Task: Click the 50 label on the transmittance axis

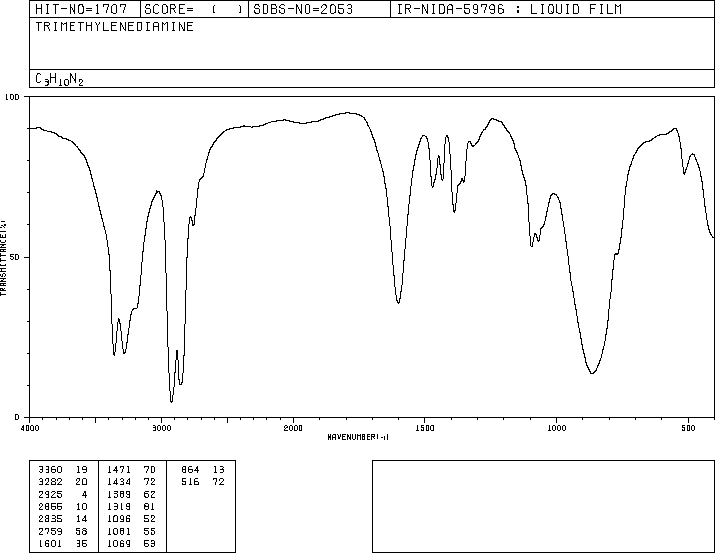Action: [15, 258]
